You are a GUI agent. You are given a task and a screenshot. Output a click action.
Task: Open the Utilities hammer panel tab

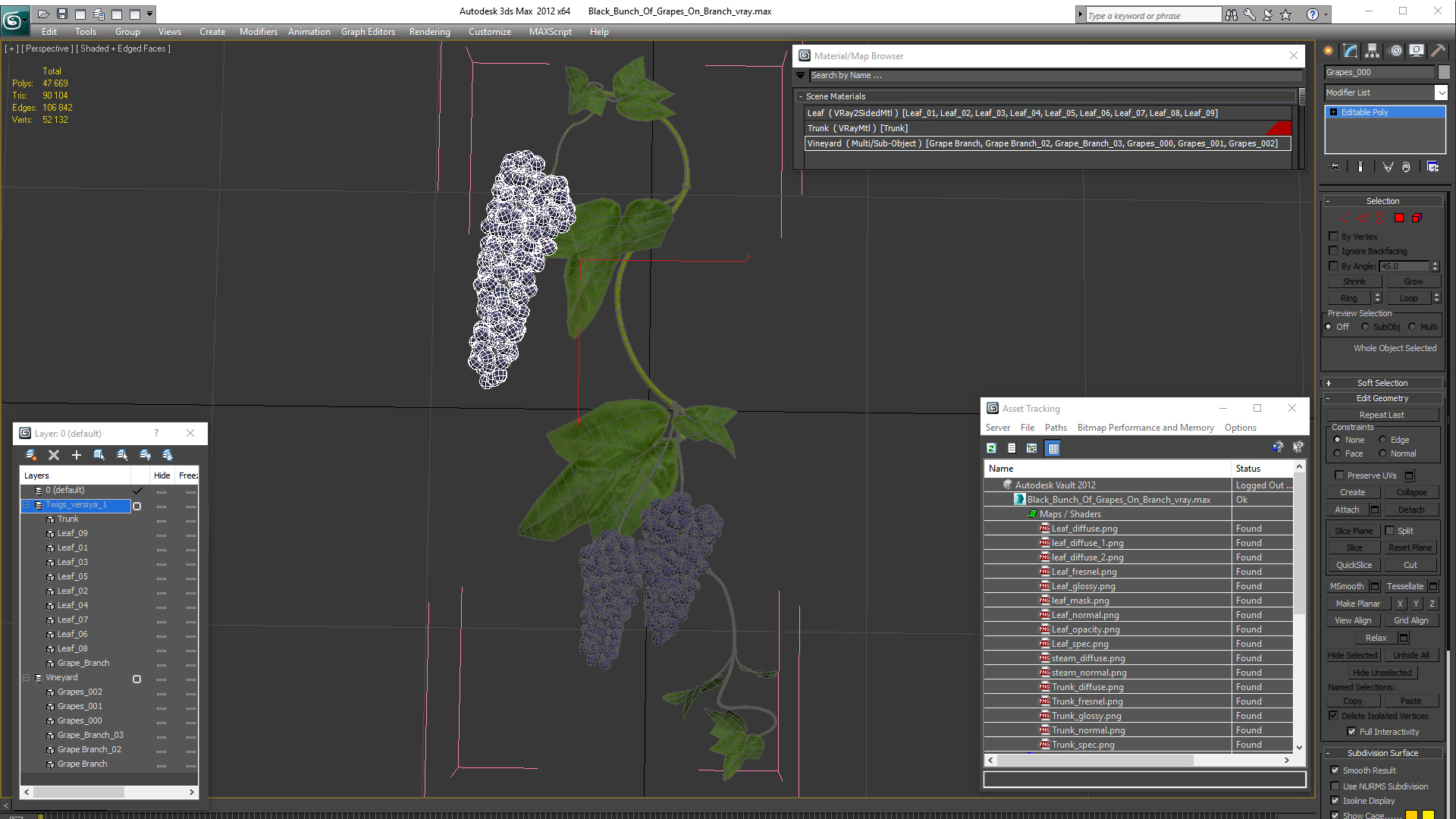1438,51
